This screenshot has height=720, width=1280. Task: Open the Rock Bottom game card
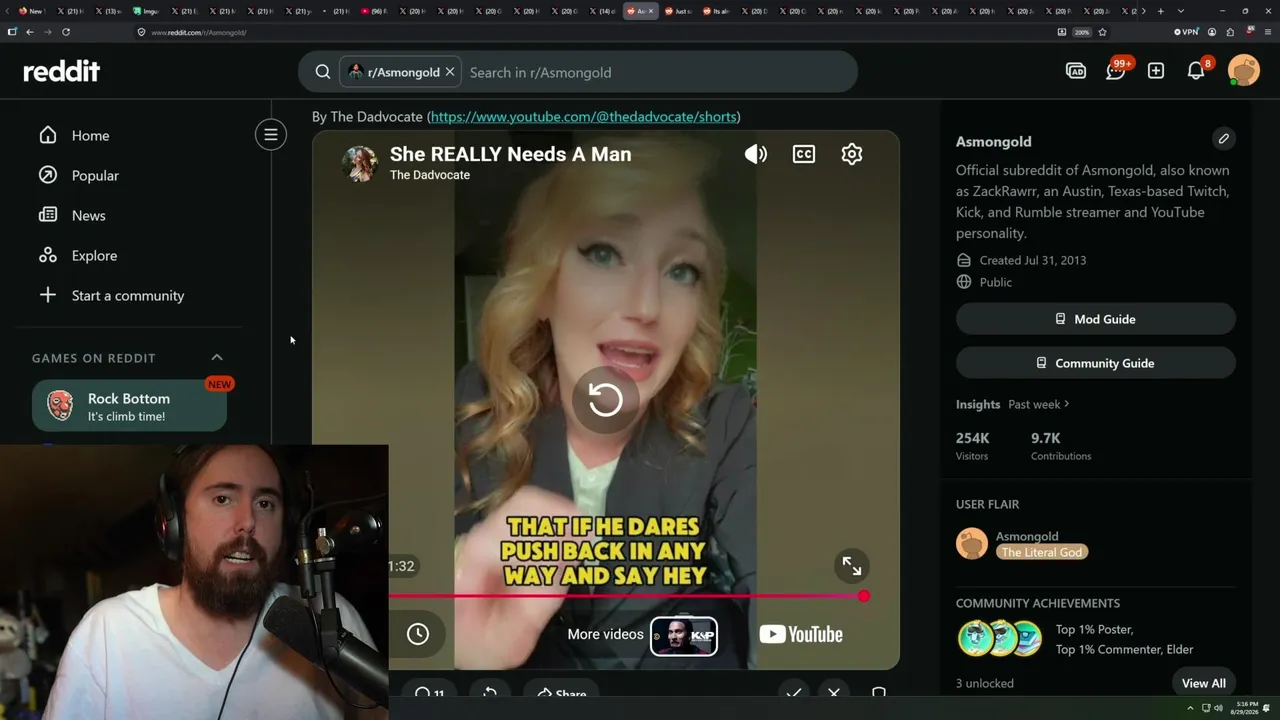click(x=129, y=406)
